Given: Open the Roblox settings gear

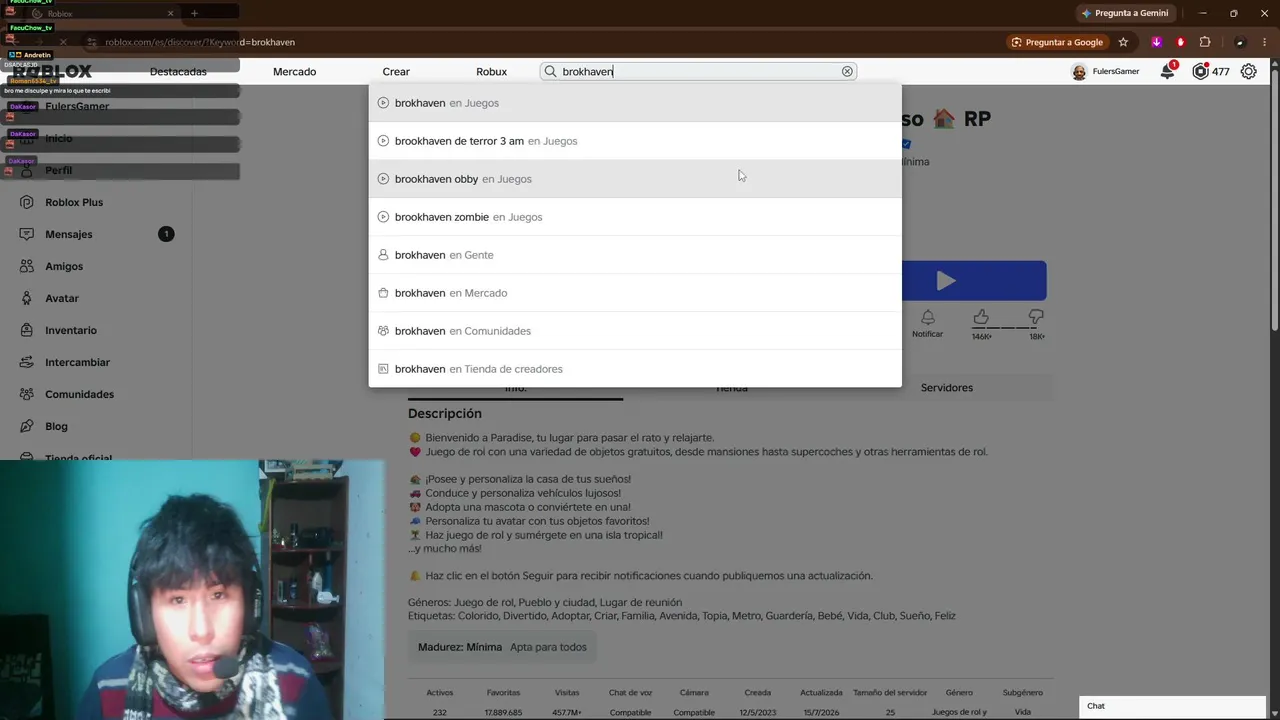Looking at the screenshot, I should 1249,71.
